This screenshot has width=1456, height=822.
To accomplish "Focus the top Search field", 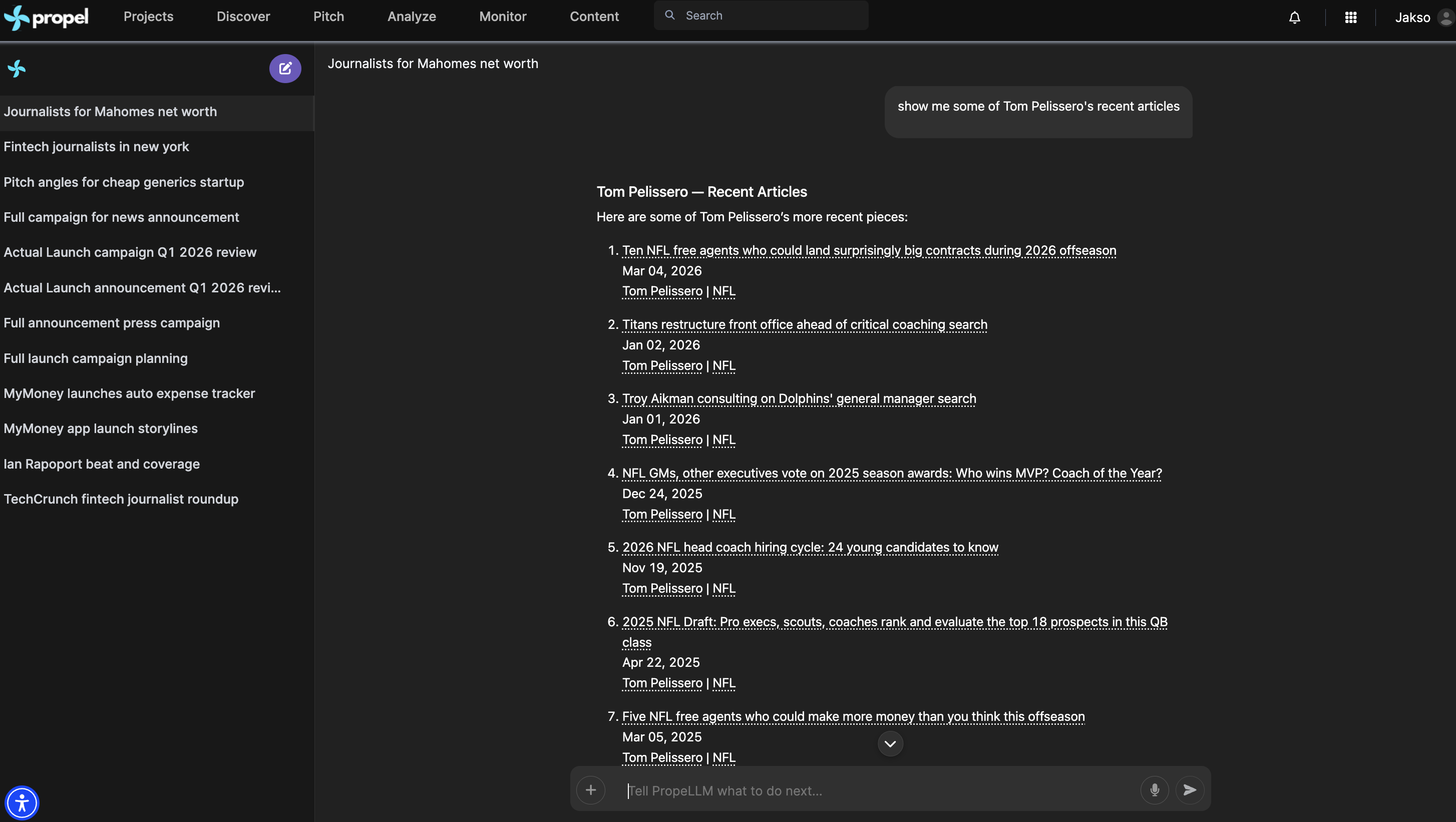I will tap(769, 16).
